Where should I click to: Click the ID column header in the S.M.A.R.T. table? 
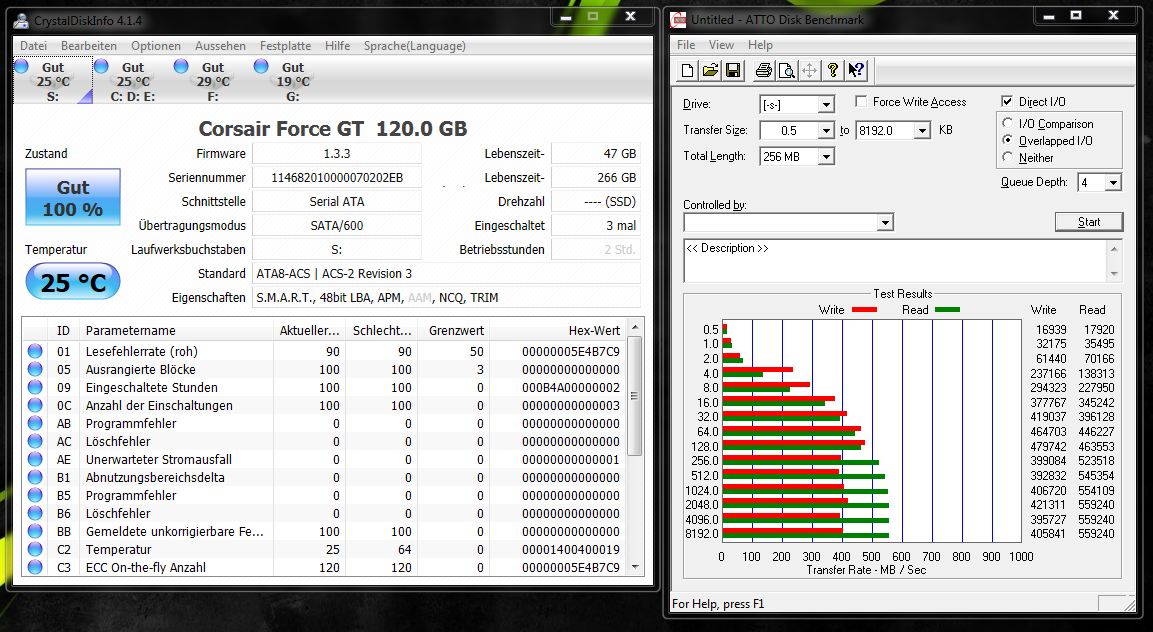[63, 330]
